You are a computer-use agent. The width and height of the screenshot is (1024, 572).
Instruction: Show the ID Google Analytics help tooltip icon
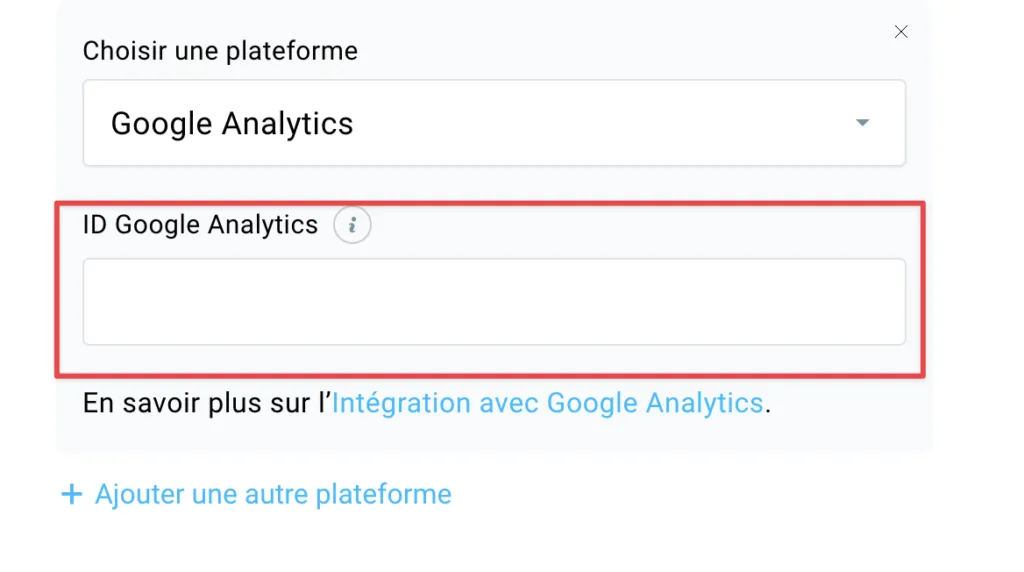(352, 225)
